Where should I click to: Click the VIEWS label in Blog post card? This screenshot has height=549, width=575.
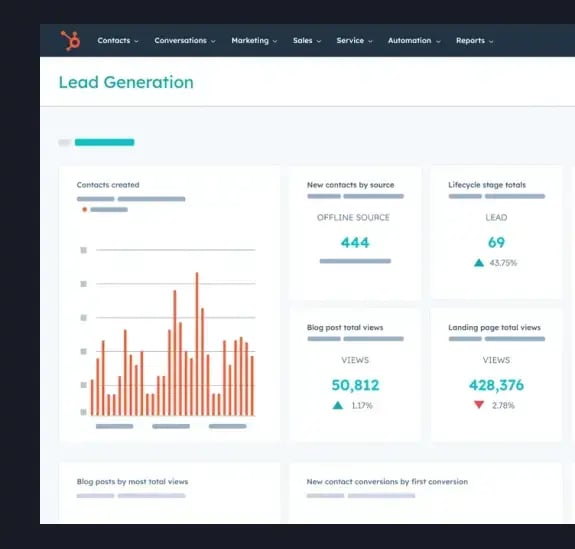[355, 360]
